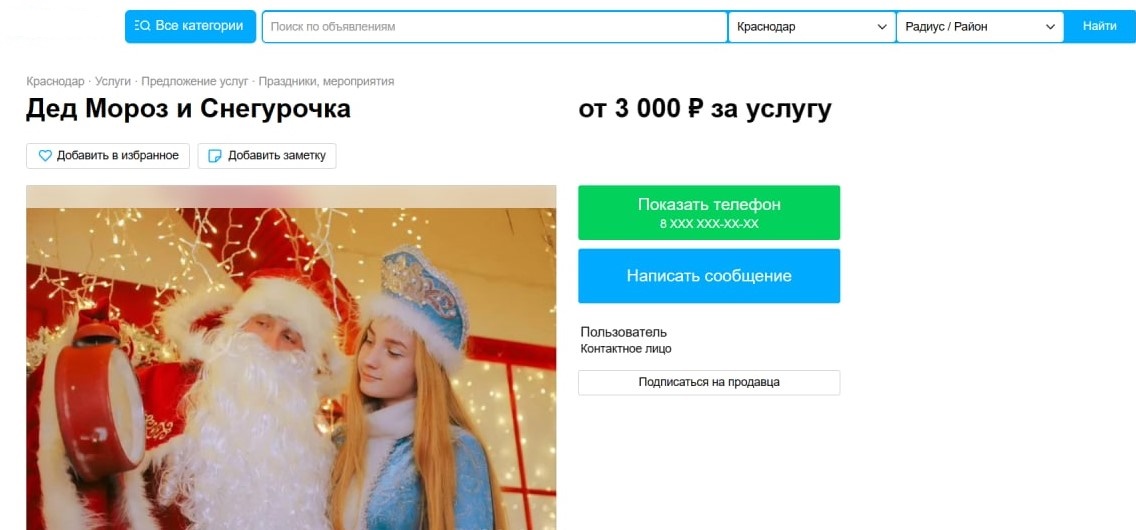This screenshot has height=530, width=1136.
Task: Click the Краснодар dropdown arrow
Action: [882, 27]
